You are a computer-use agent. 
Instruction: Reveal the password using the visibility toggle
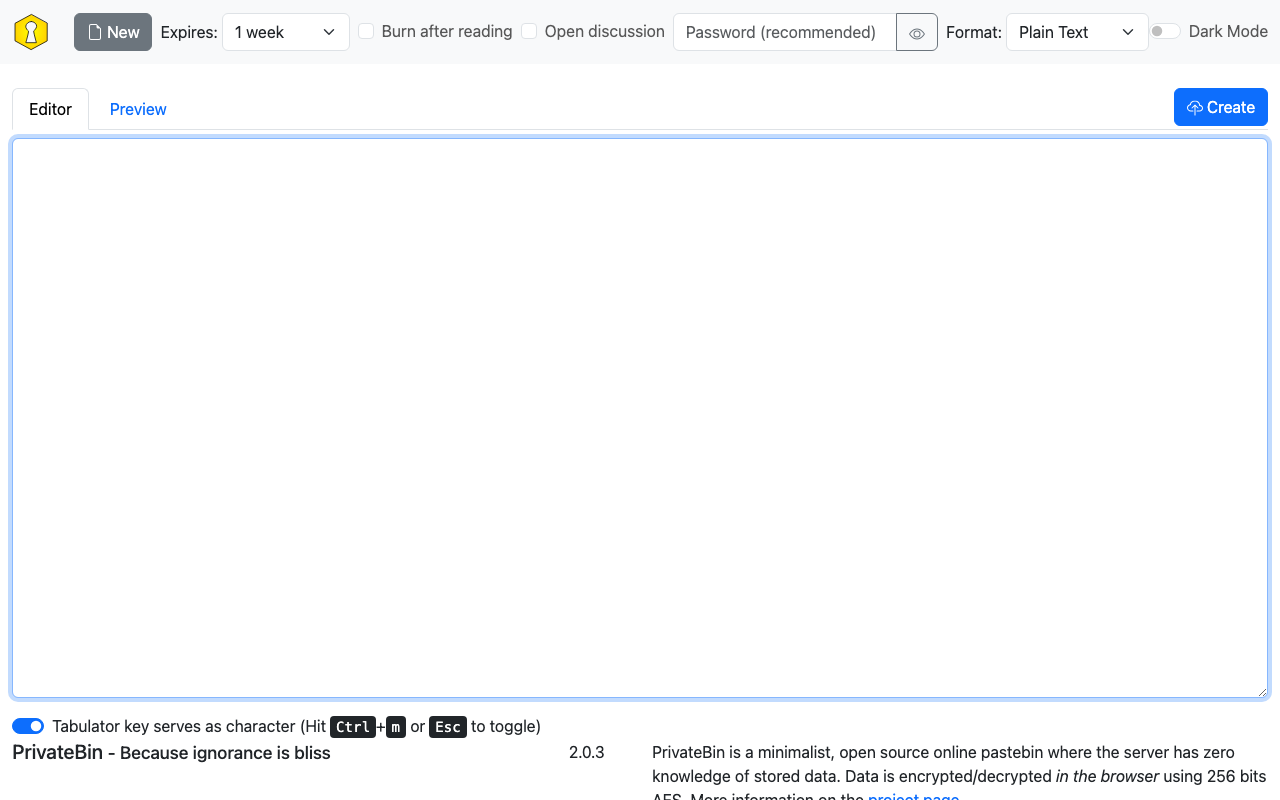pos(916,32)
